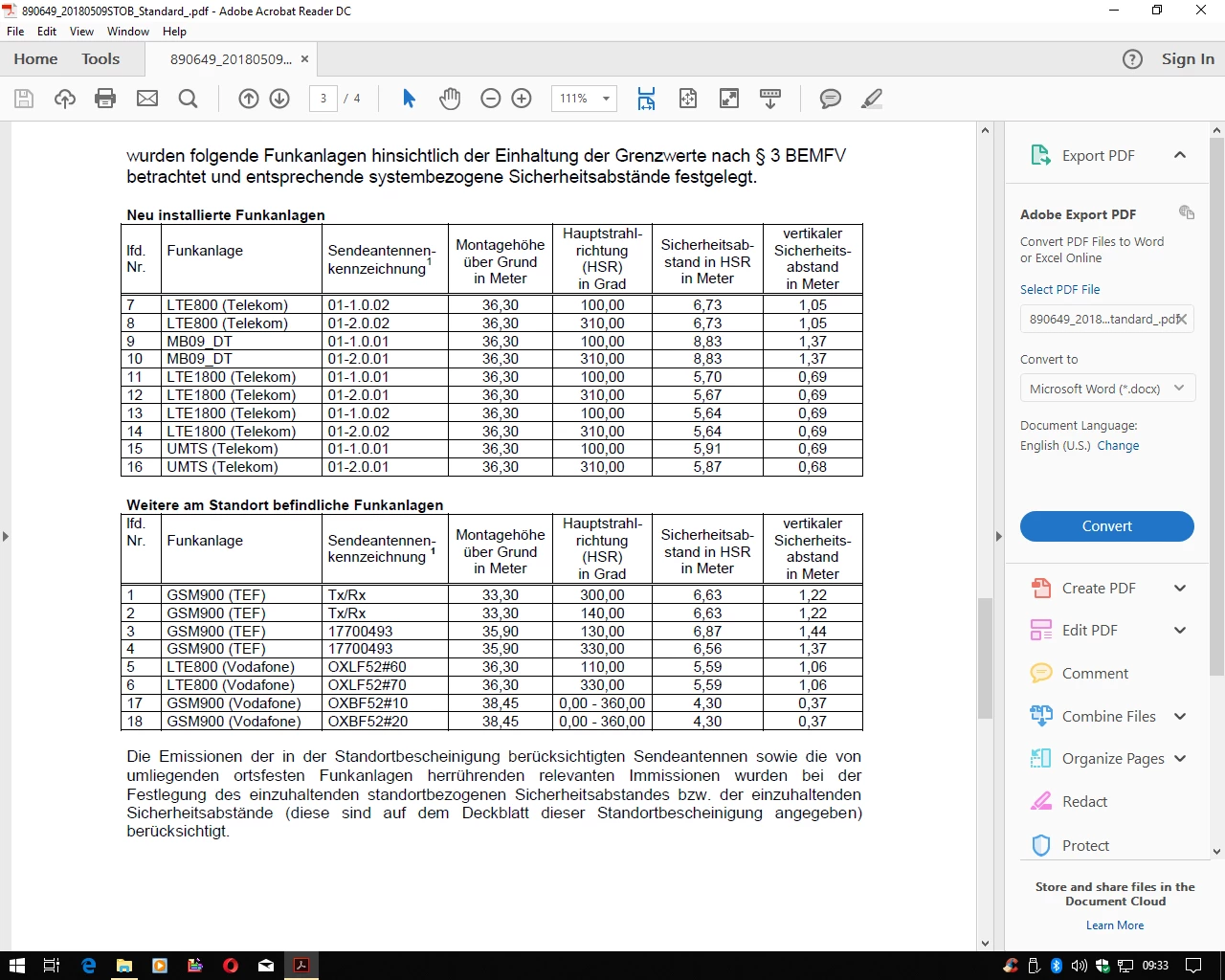
Task: Expand the Create PDF options
Action: pyautogui.click(x=1180, y=589)
